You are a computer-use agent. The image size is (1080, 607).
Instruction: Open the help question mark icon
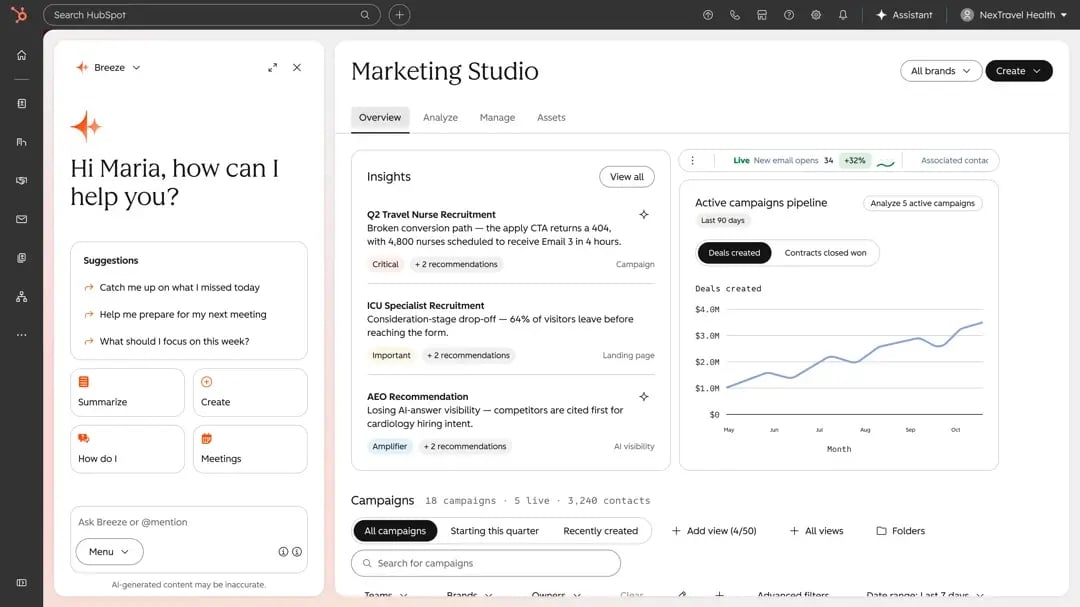(789, 14)
